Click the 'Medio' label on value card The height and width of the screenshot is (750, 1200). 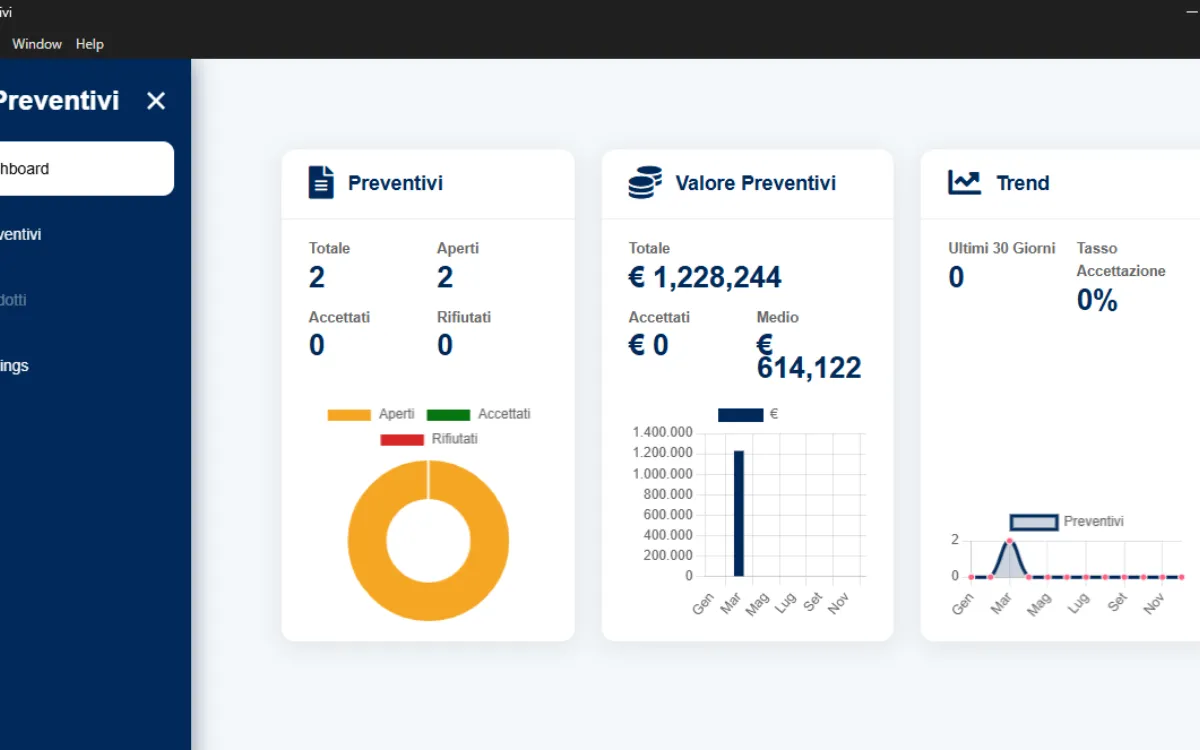coord(778,317)
